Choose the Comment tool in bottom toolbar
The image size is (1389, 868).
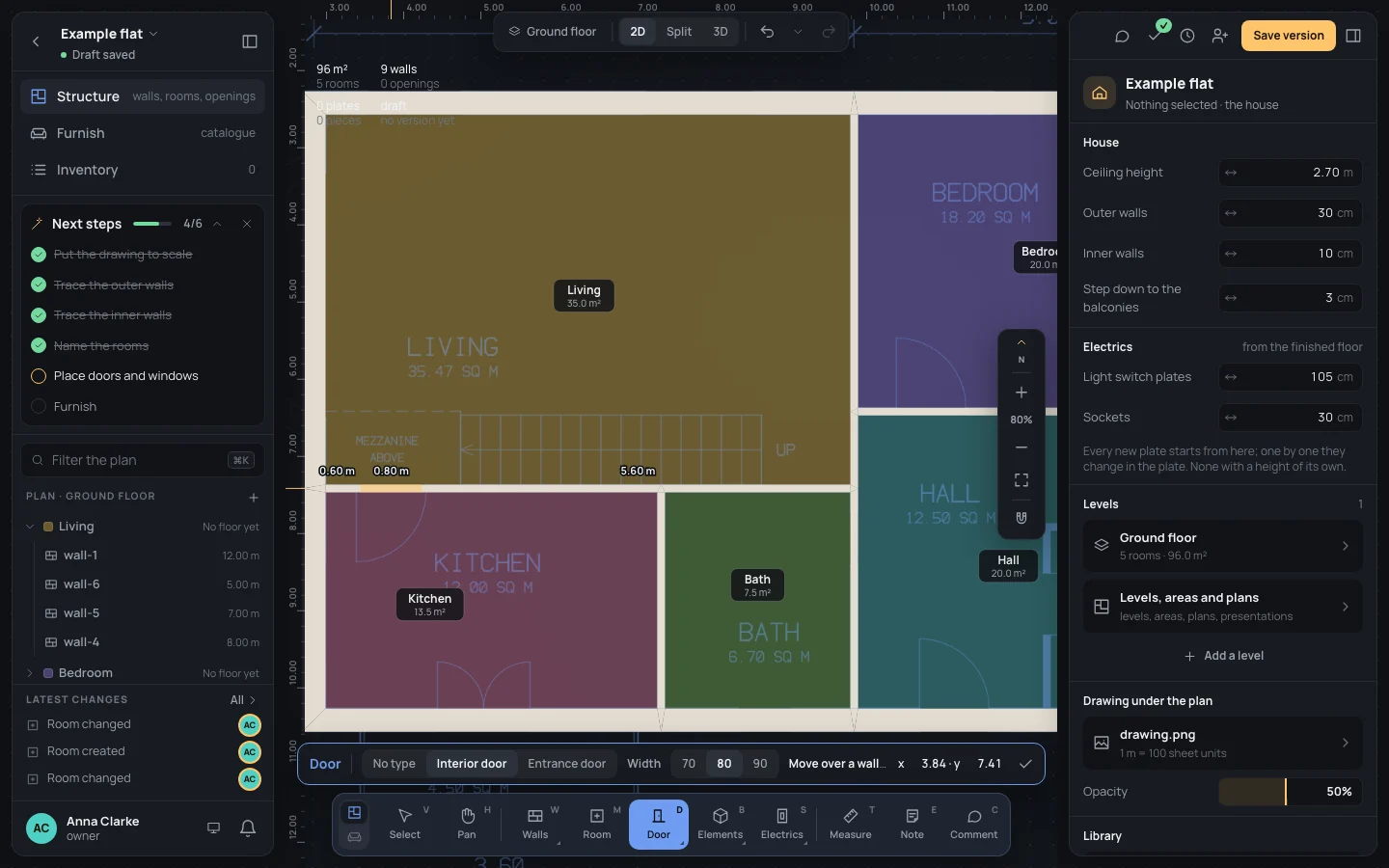click(x=973, y=825)
